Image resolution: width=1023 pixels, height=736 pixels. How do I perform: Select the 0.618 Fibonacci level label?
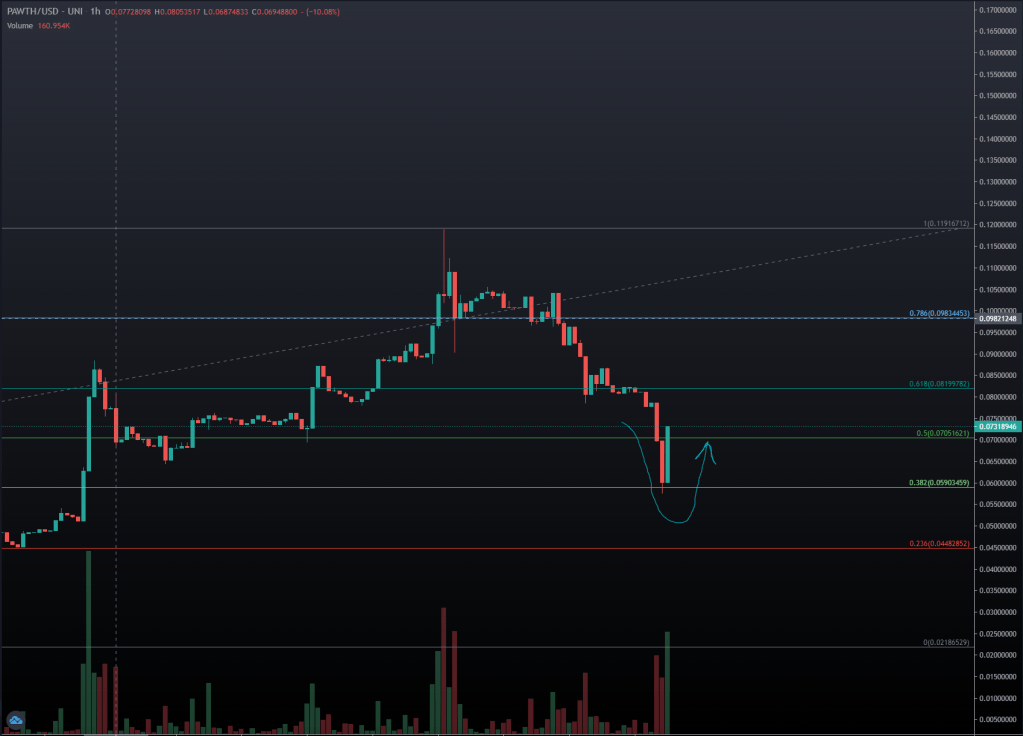(939, 384)
